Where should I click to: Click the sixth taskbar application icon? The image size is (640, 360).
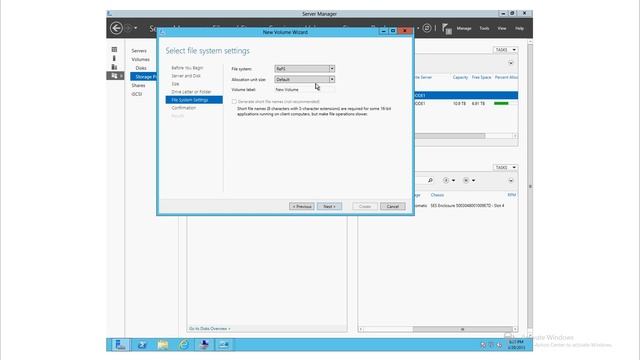(224, 345)
